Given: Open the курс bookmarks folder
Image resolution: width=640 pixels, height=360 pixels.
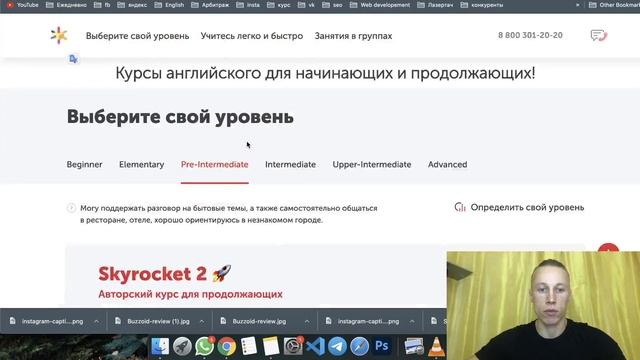Looking at the screenshot, I should tap(279, 5).
